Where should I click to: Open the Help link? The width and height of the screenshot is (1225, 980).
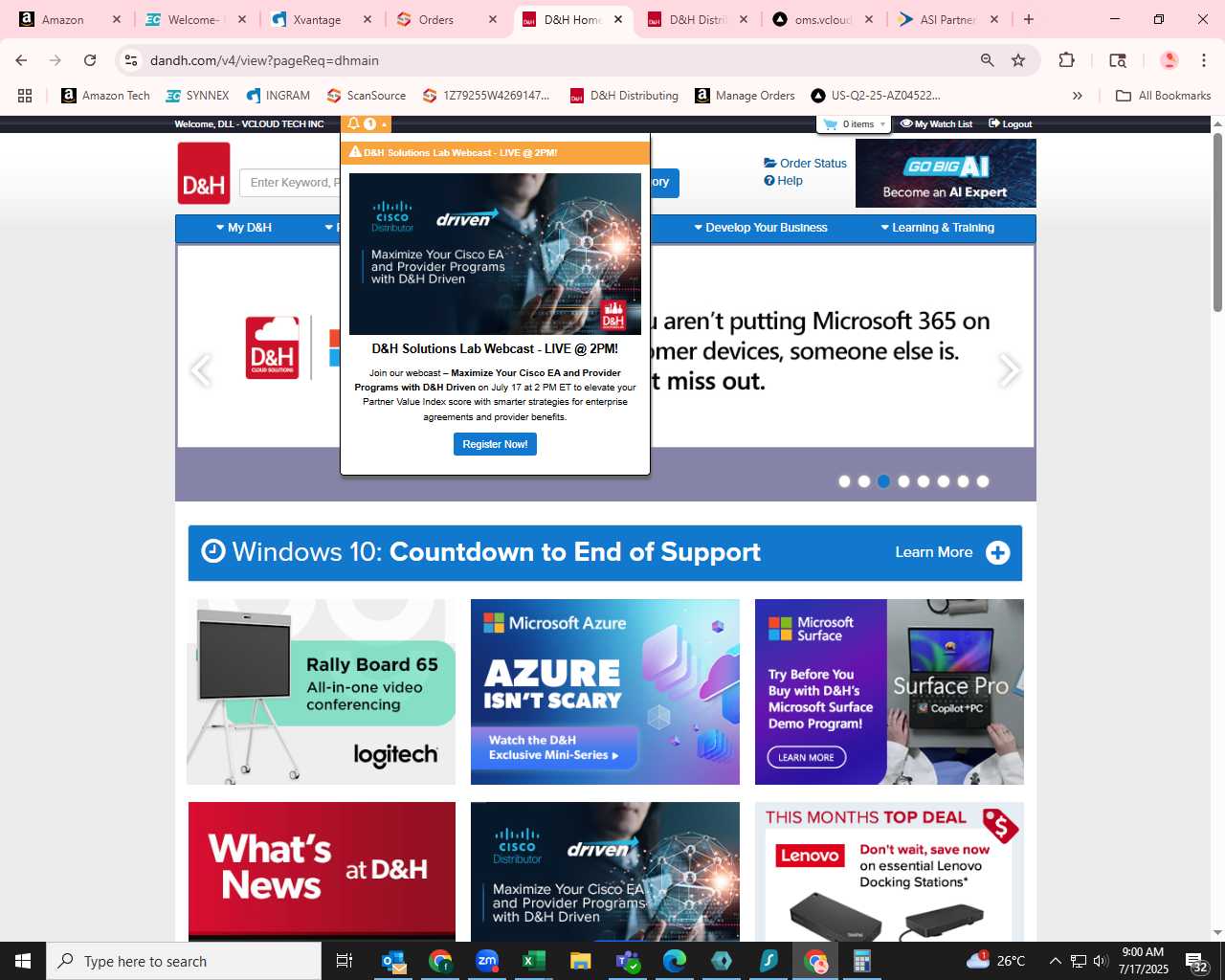(783, 181)
